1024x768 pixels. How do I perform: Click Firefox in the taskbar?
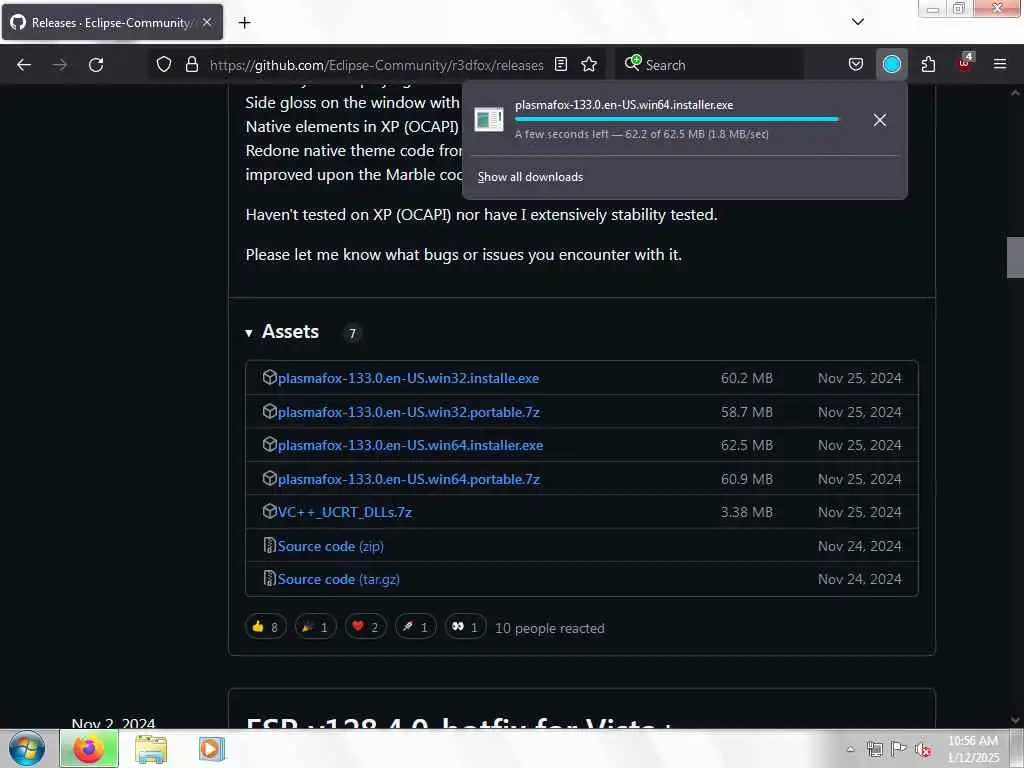89,748
